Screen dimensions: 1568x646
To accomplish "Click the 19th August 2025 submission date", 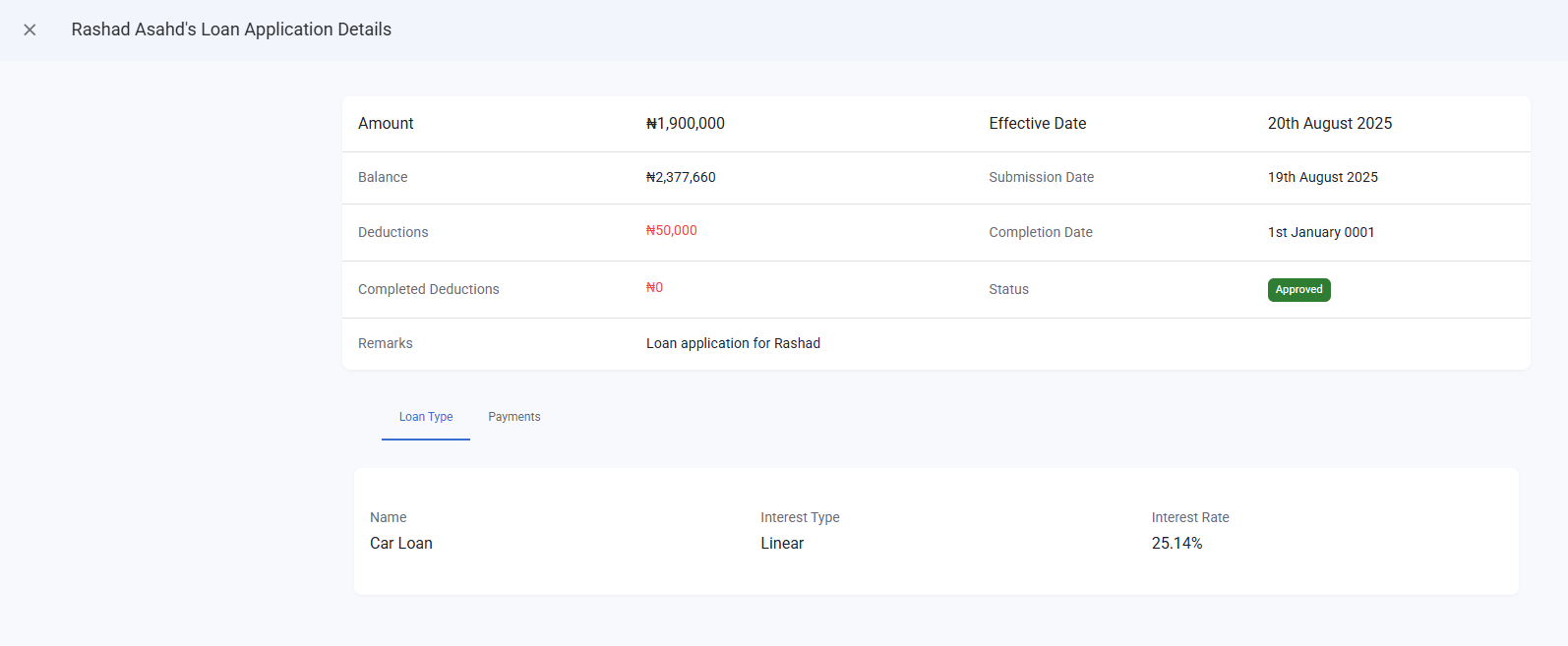I will [x=1322, y=178].
